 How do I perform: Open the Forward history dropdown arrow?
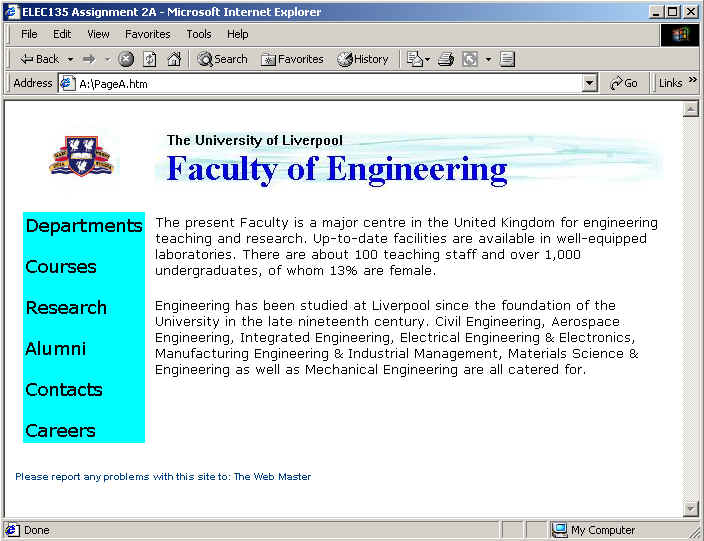point(107,59)
